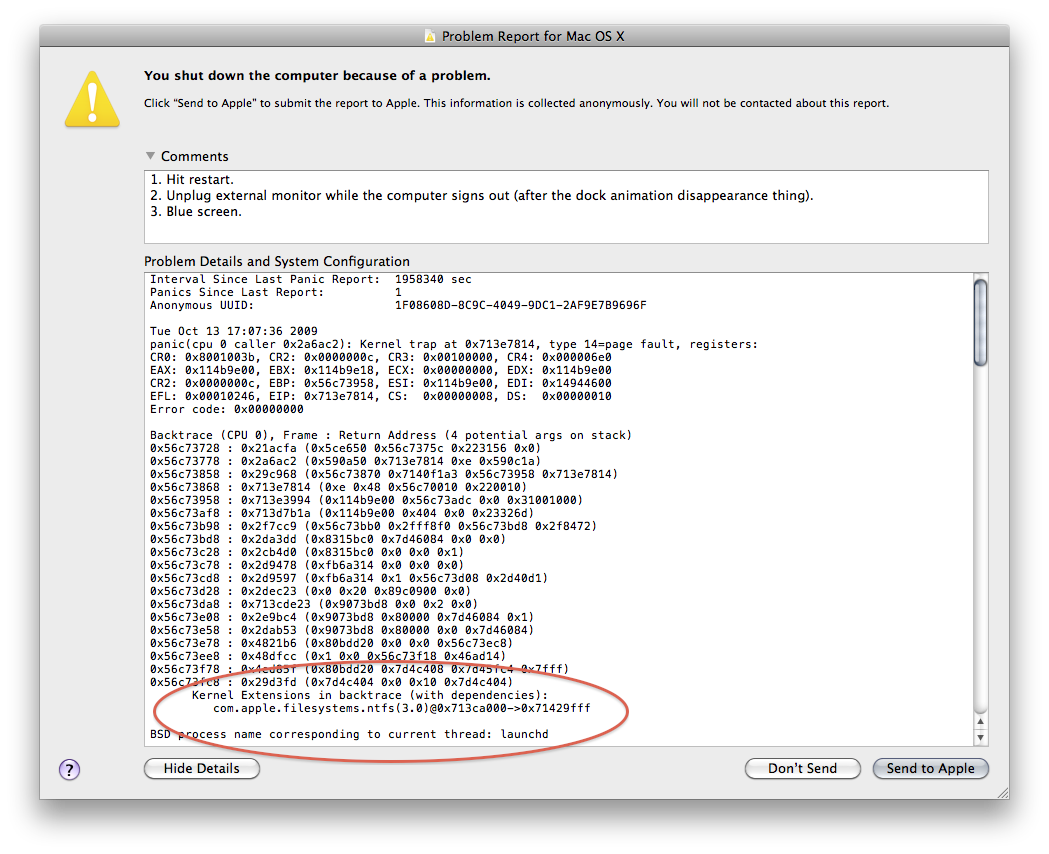This screenshot has width=1049, height=854.
Task: Click 'BSD process name' launchd line
Action: click(349, 734)
